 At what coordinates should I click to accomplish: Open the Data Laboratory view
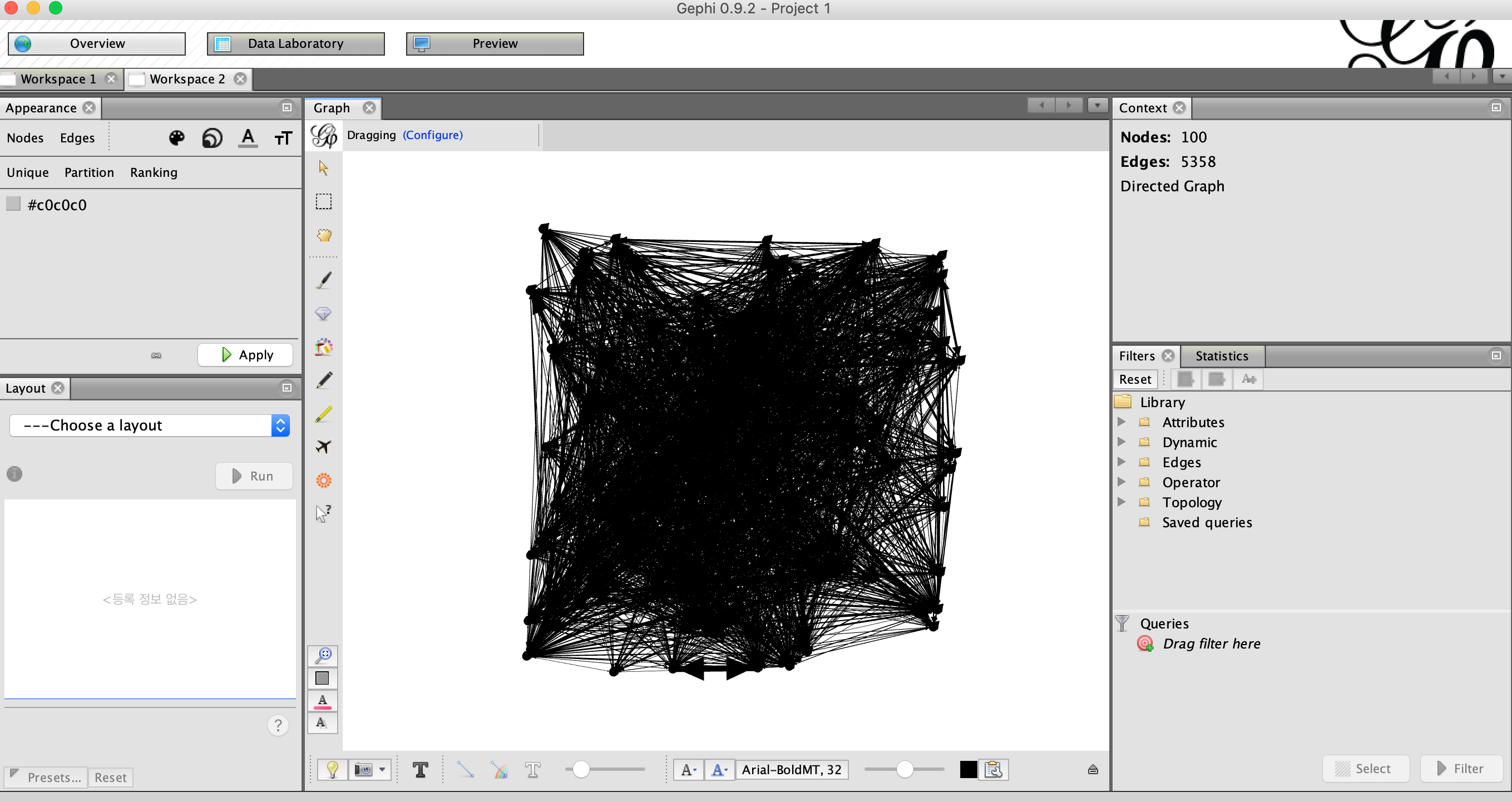(295, 43)
